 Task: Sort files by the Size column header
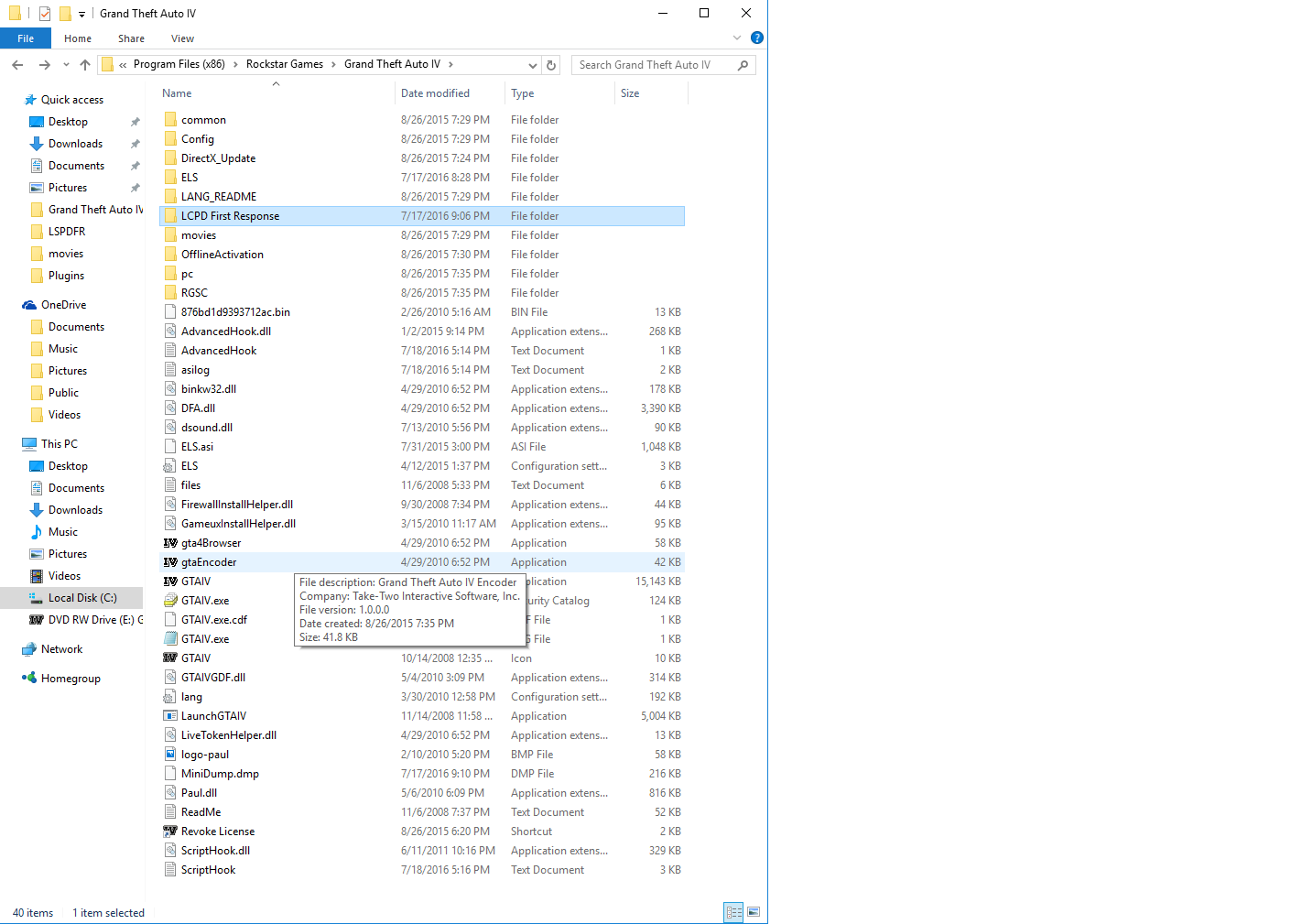click(652, 93)
